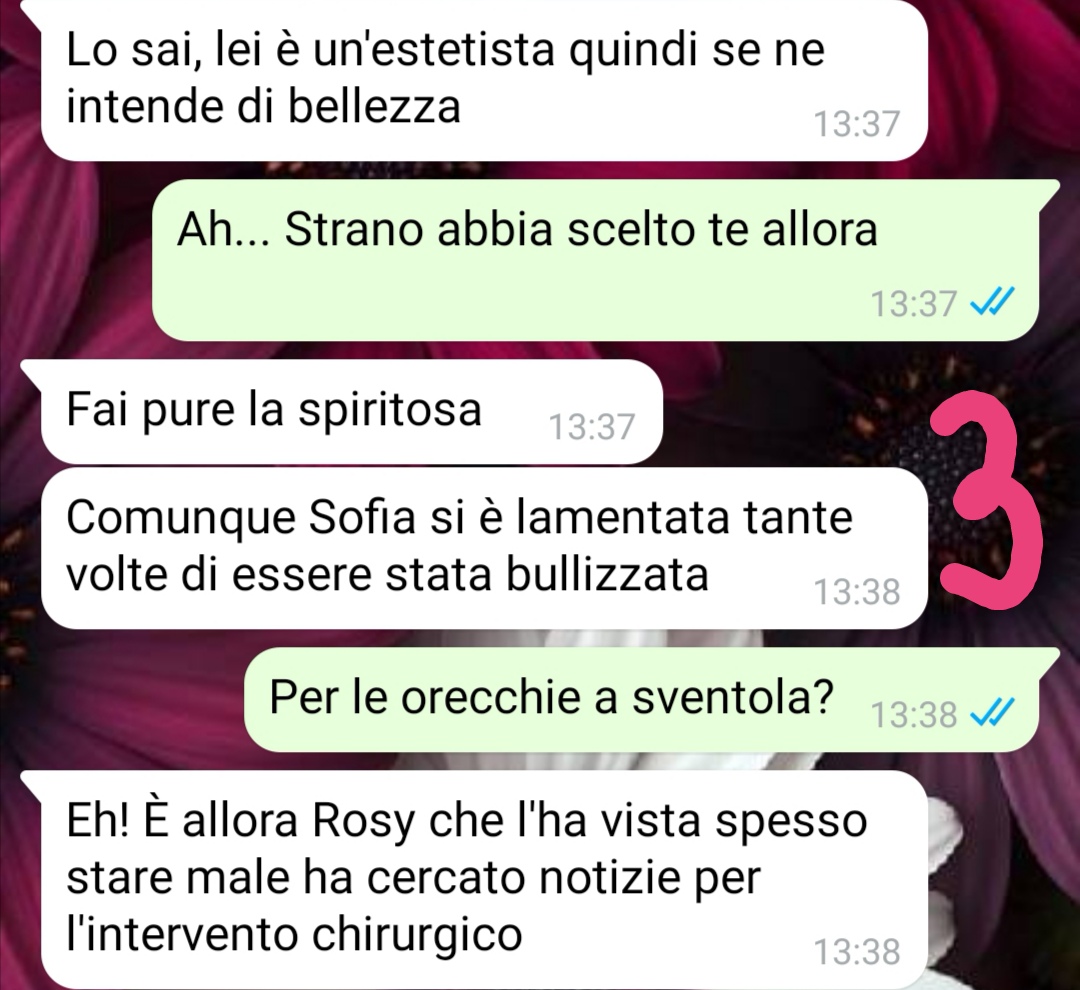Tap the read-receipt checkmarks on the 'orecchie a sventola' message
The width and height of the screenshot is (1080, 990).
992,712
